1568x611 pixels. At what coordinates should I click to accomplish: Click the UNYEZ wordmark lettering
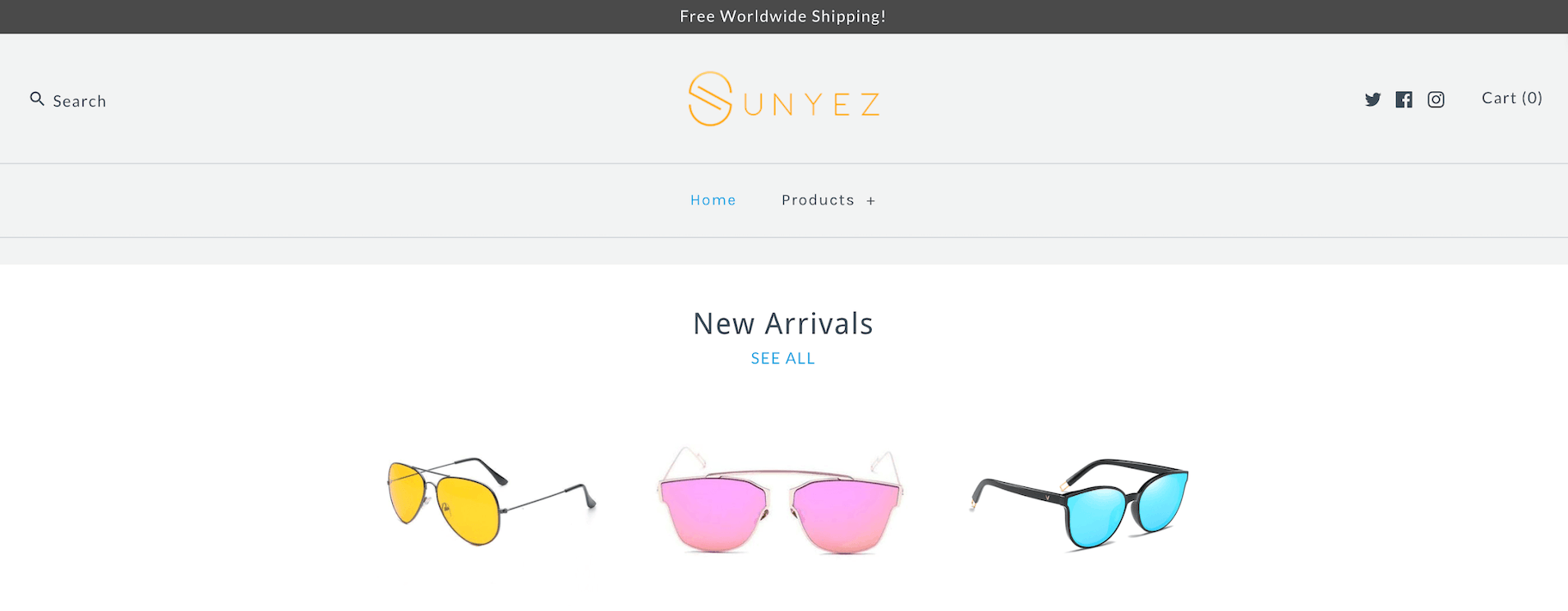pyautogui.click(x=812, y=105)
